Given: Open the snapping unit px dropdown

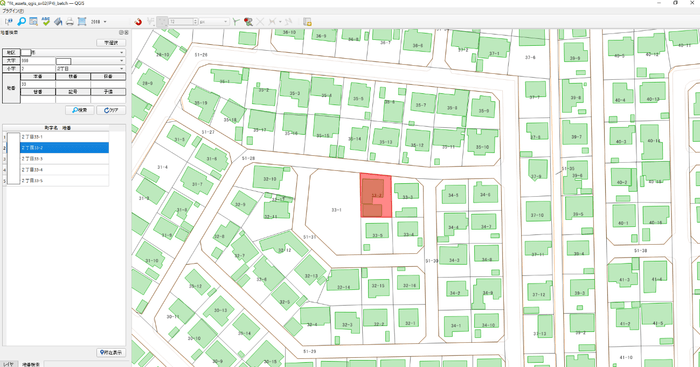Looking at the screenshot, I should pos(214,21).
